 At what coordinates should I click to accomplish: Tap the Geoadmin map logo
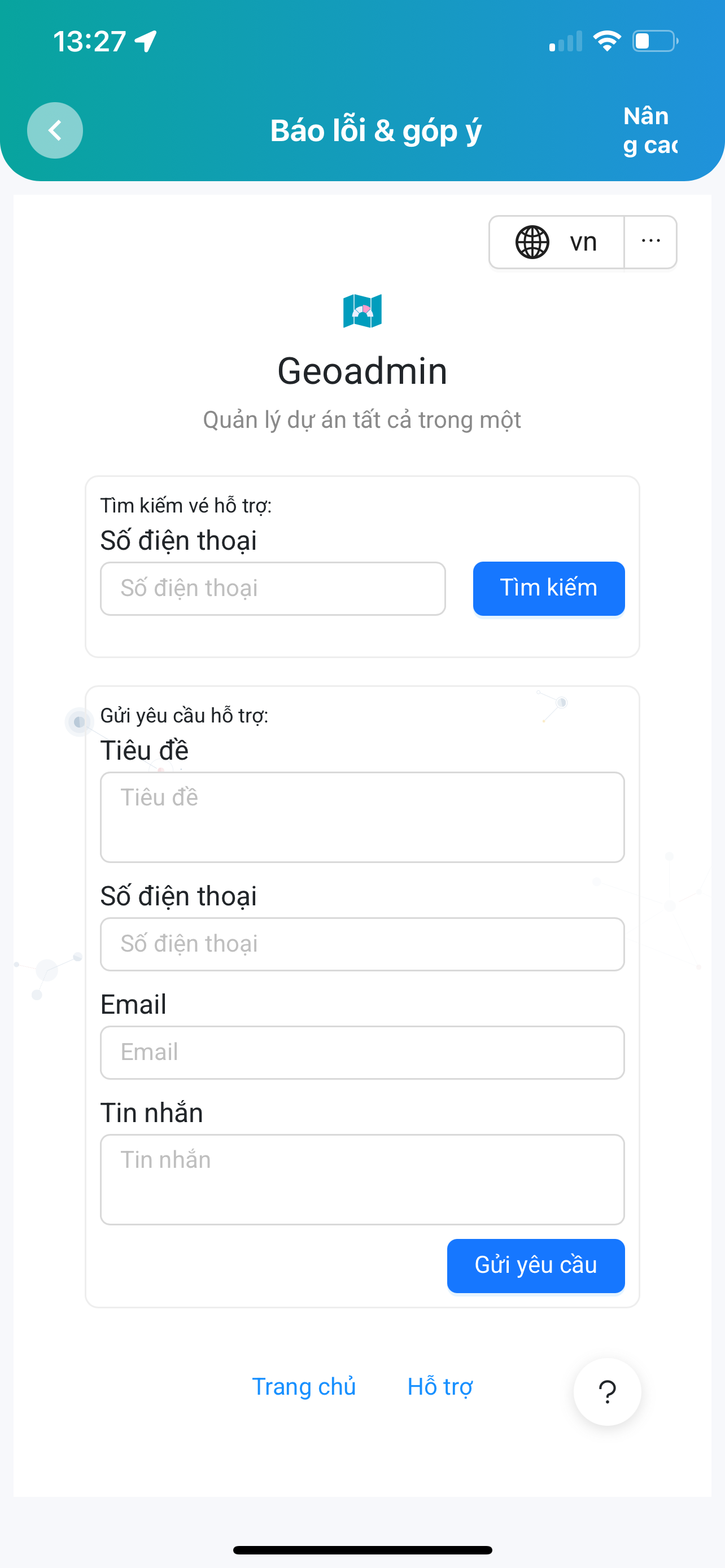coord(362,311)
